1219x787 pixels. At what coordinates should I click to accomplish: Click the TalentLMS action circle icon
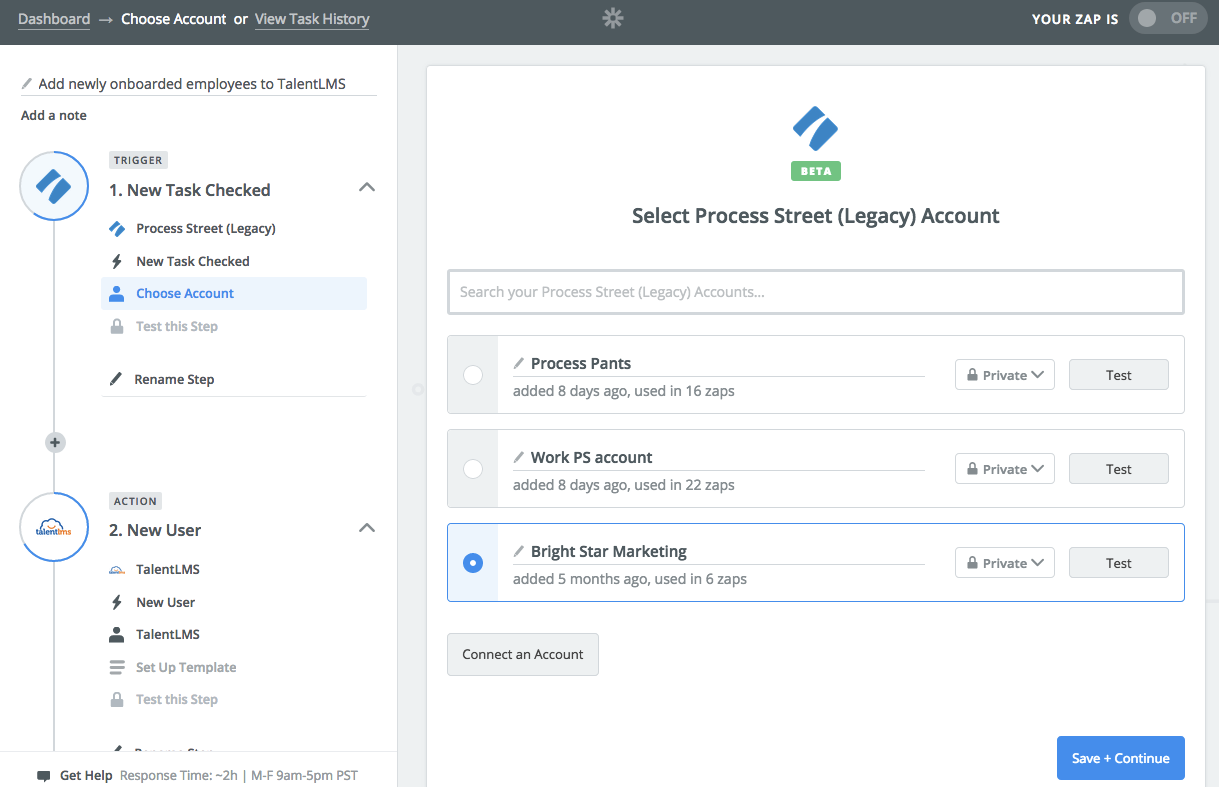(54, 527)
